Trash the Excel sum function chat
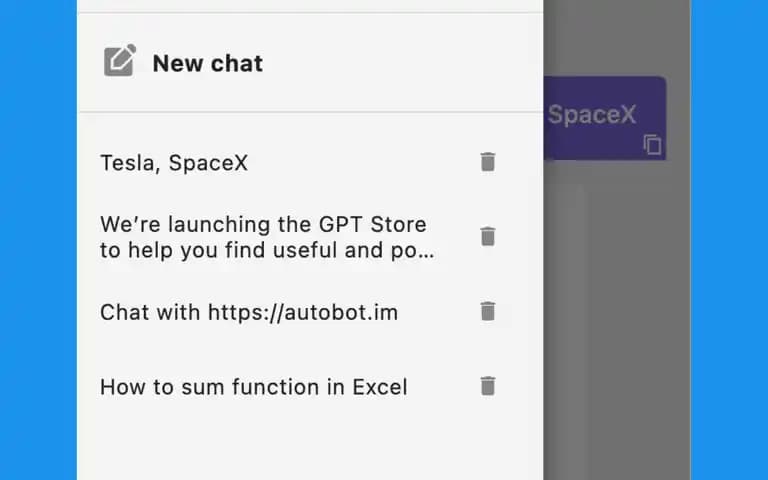Image resolution: width=768 pixels, height=480 pixels. (488, 386)
